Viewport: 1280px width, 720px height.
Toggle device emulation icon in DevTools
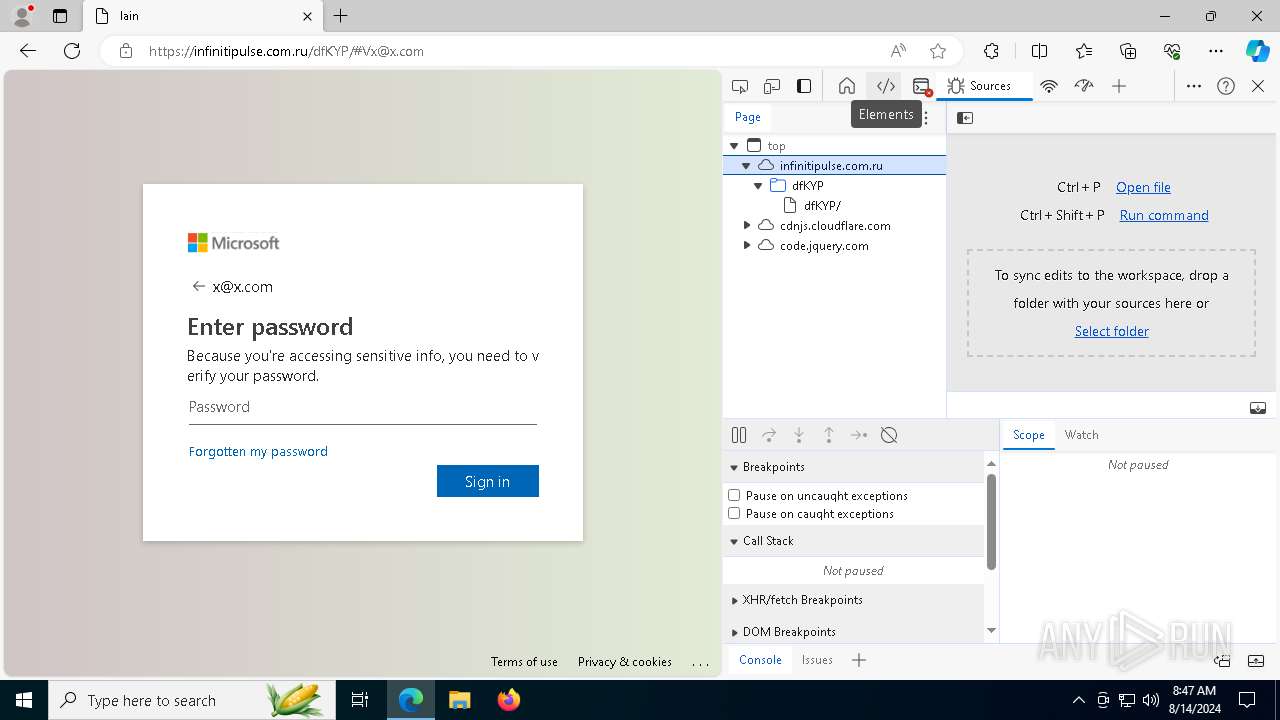point(772,86)
